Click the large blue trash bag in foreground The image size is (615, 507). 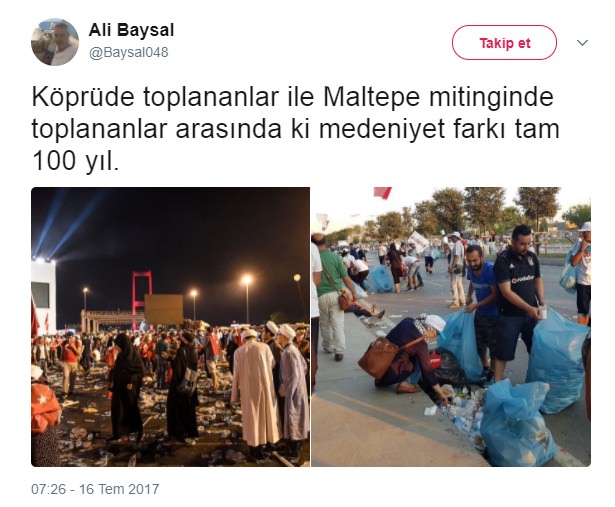[517, 423]
